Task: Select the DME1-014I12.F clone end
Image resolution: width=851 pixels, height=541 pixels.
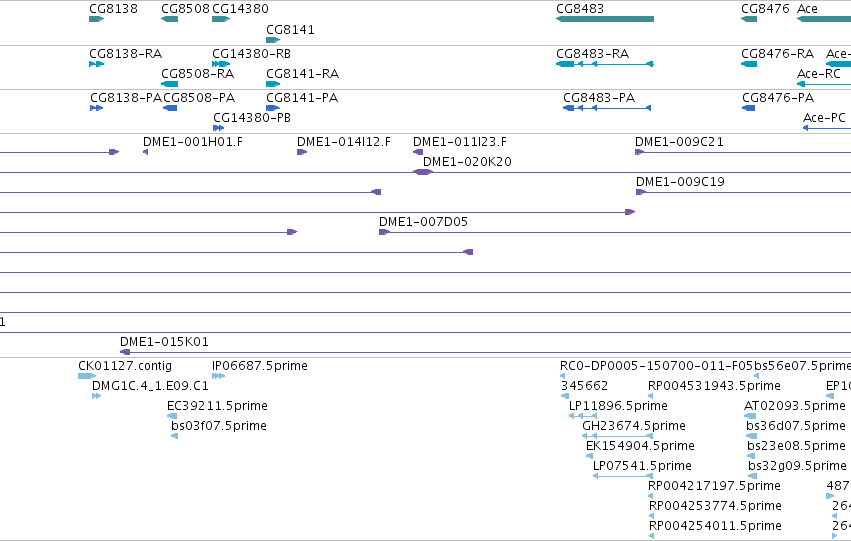Action: point(302,152)
